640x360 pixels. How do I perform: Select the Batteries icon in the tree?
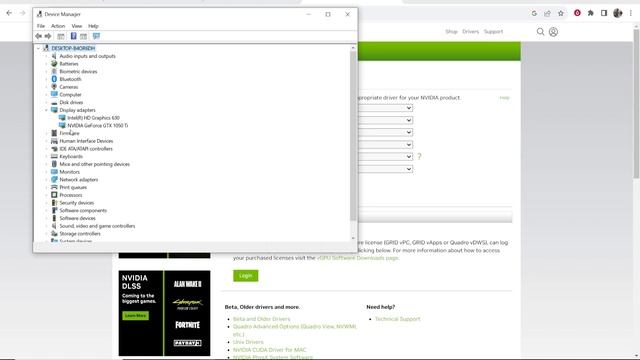[x=54, y=64]
